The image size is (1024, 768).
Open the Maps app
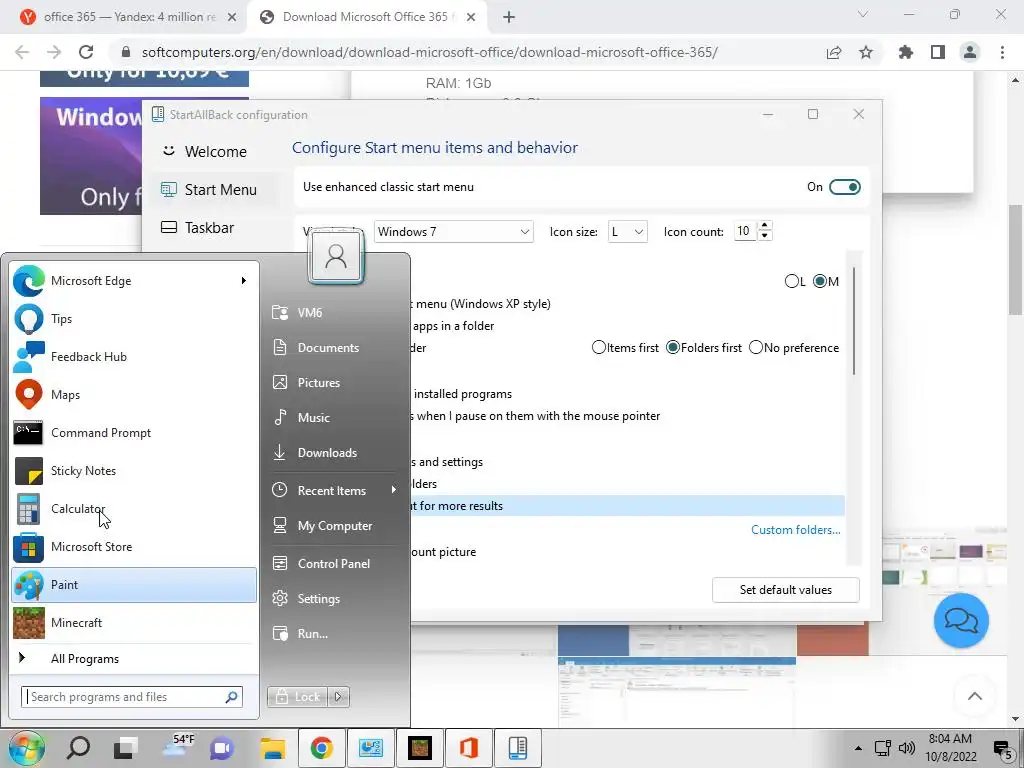point(134,394)
